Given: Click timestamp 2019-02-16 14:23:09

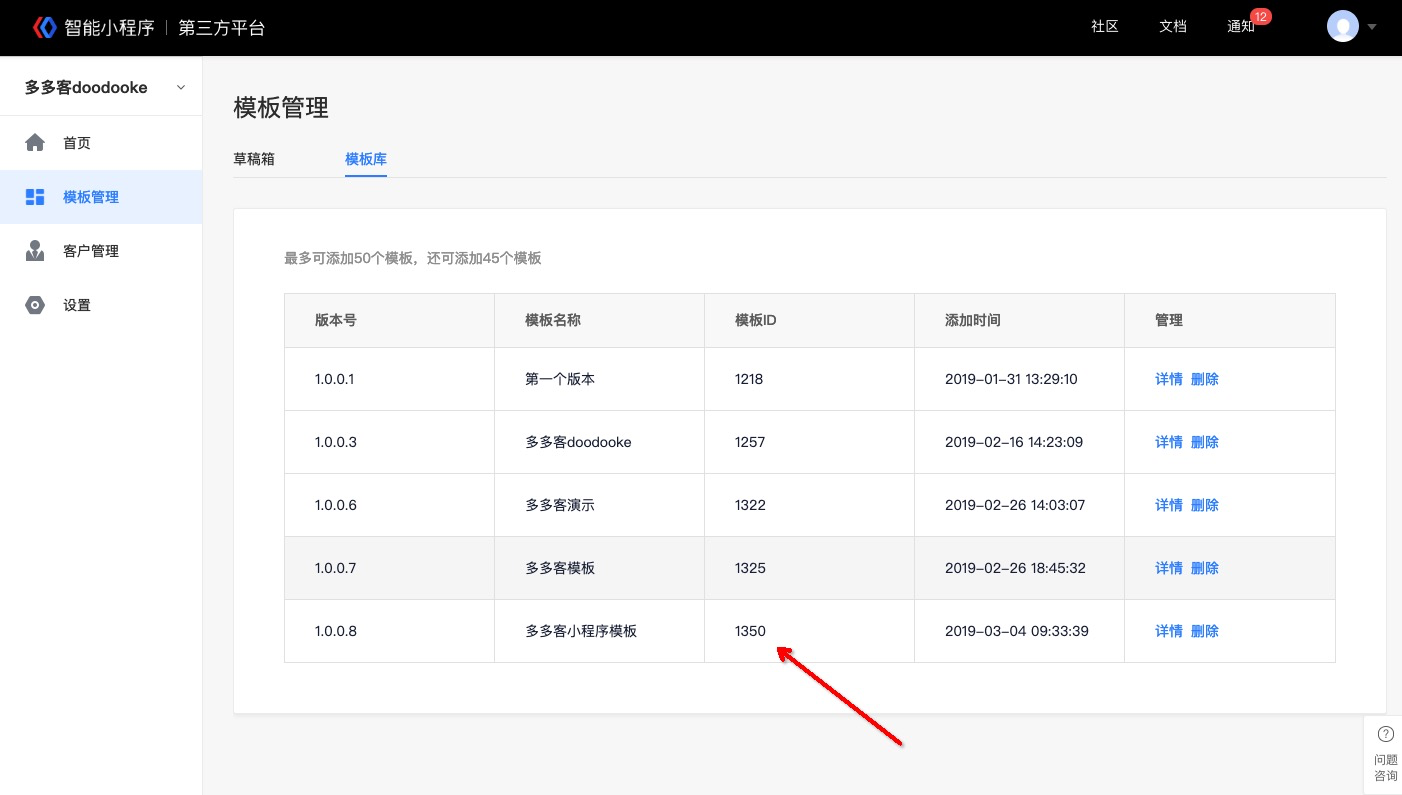Looking at the screenshot, I should 1014,442.
